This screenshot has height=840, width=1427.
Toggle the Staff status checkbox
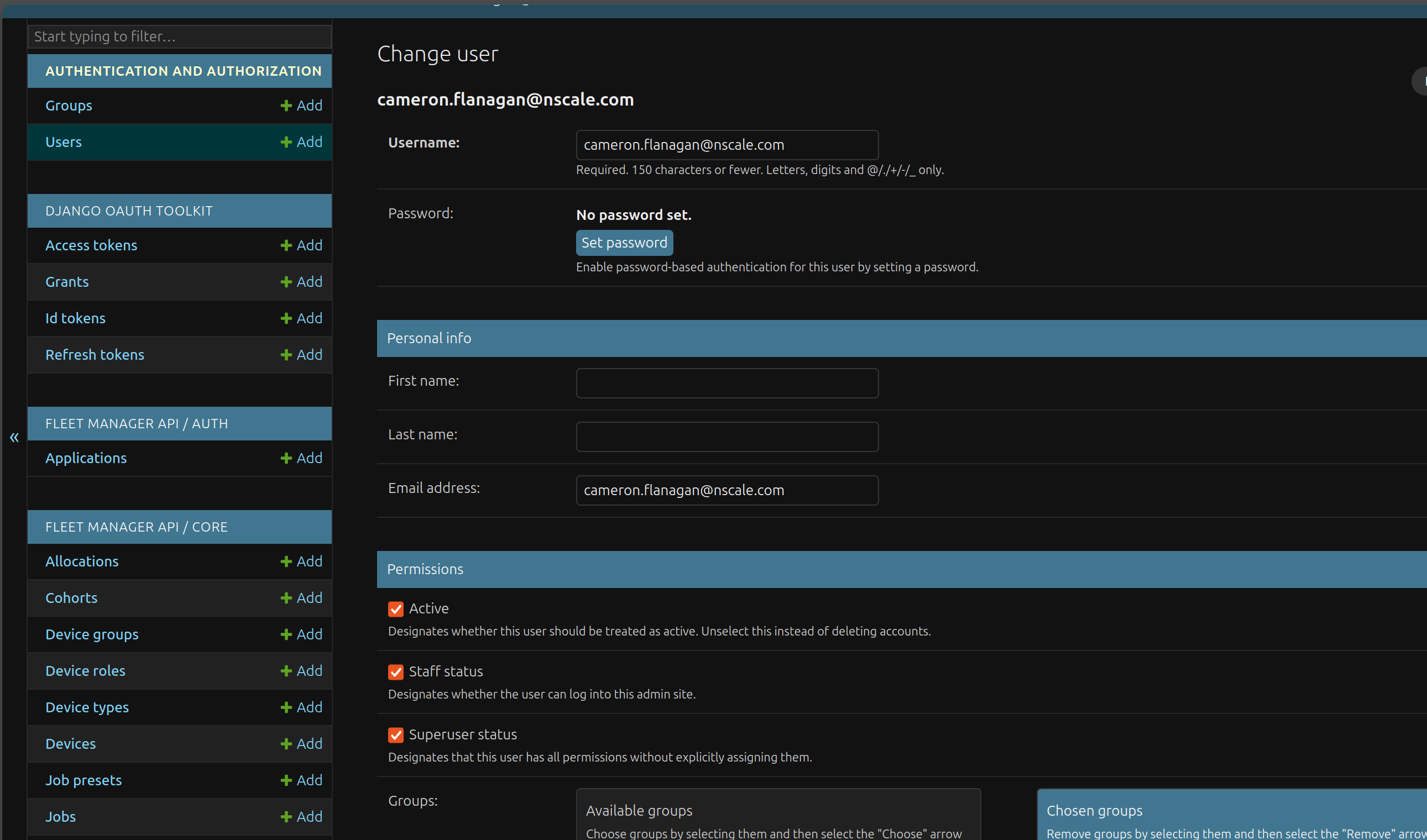(x=396, y=672)
